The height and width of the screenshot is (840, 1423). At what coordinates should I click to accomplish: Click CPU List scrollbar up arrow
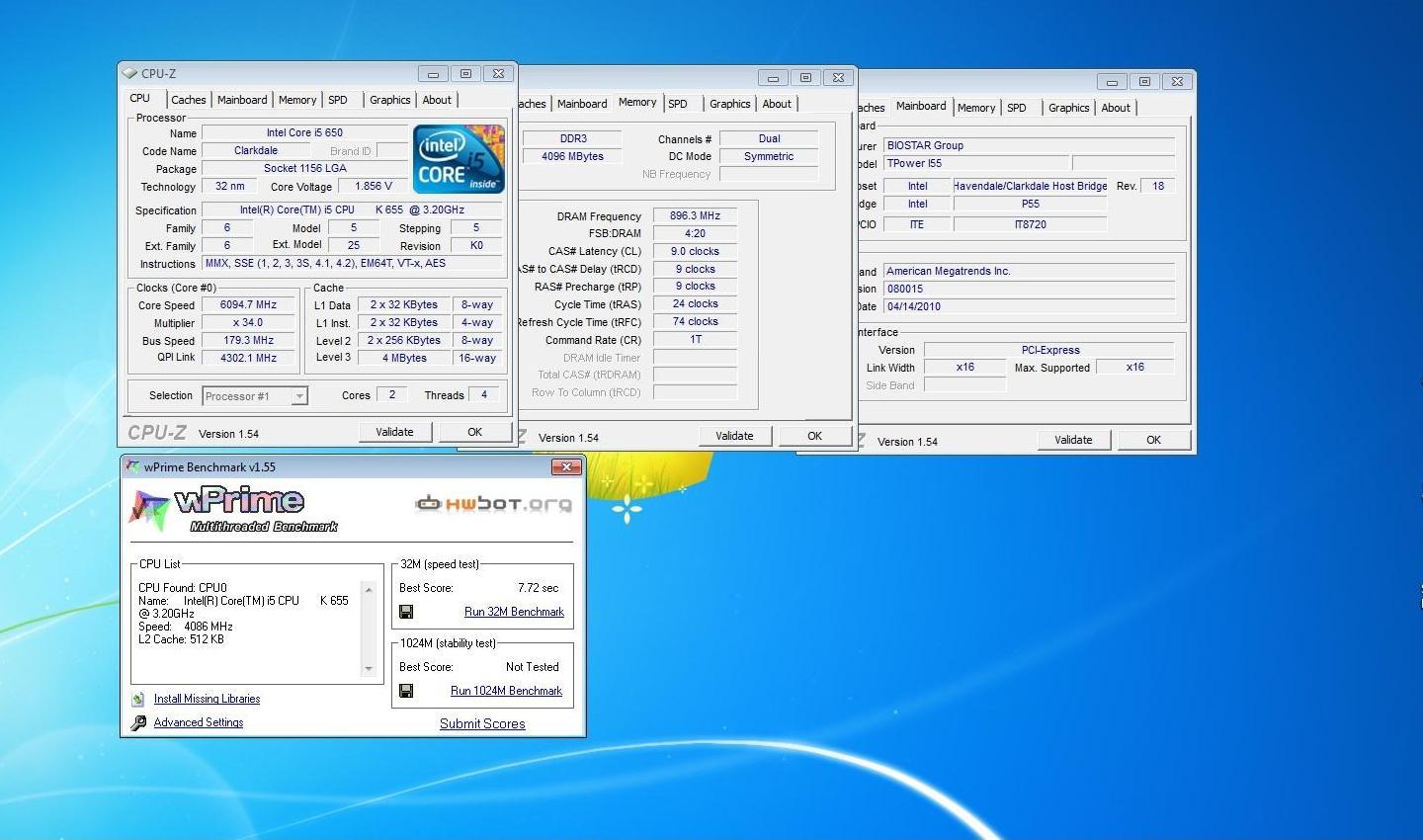[x=369, y=590]
